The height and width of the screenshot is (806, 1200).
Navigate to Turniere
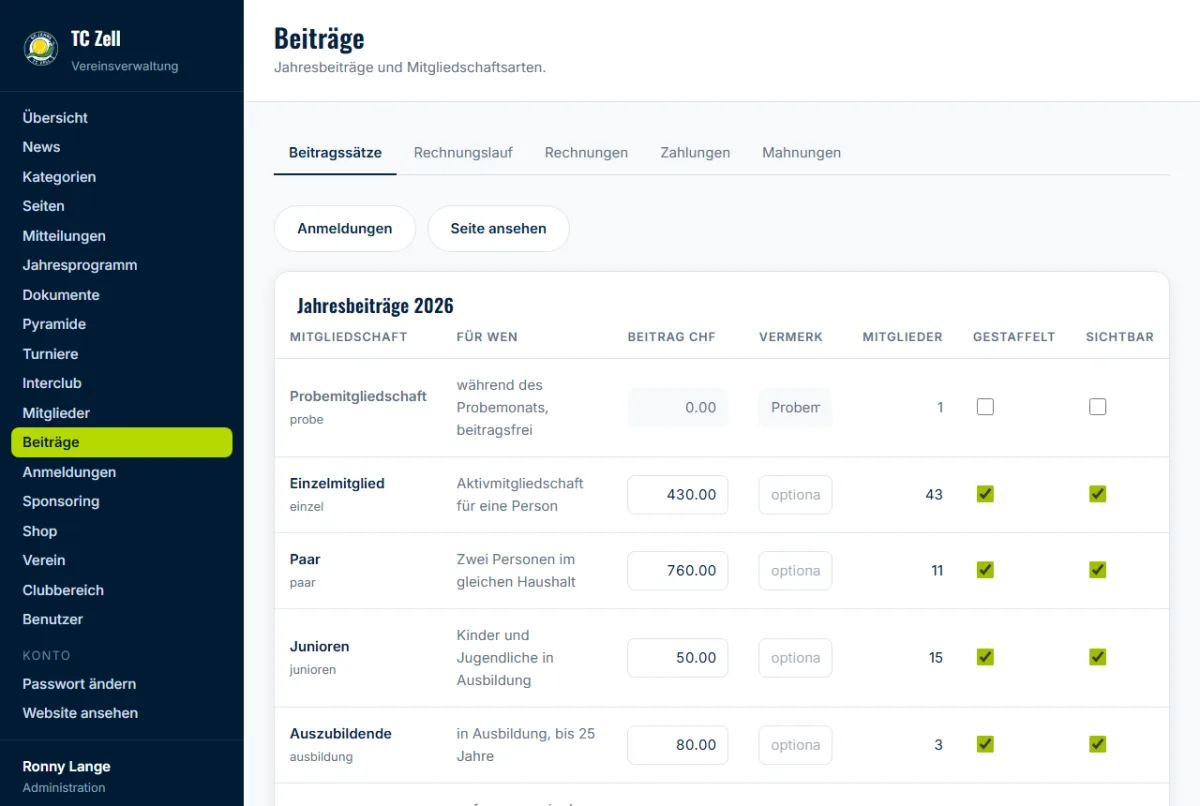click(x=50, y=354)
